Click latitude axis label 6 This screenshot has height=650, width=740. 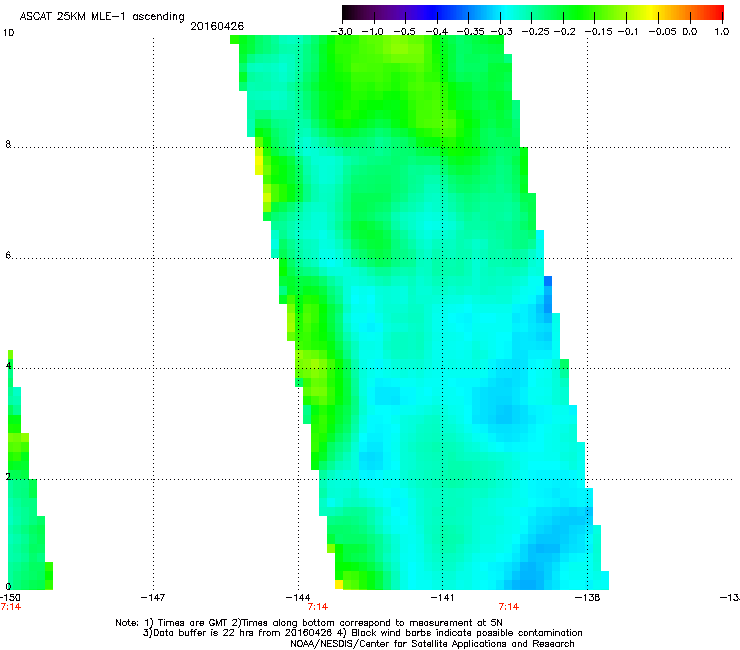[x=8, y=255]
